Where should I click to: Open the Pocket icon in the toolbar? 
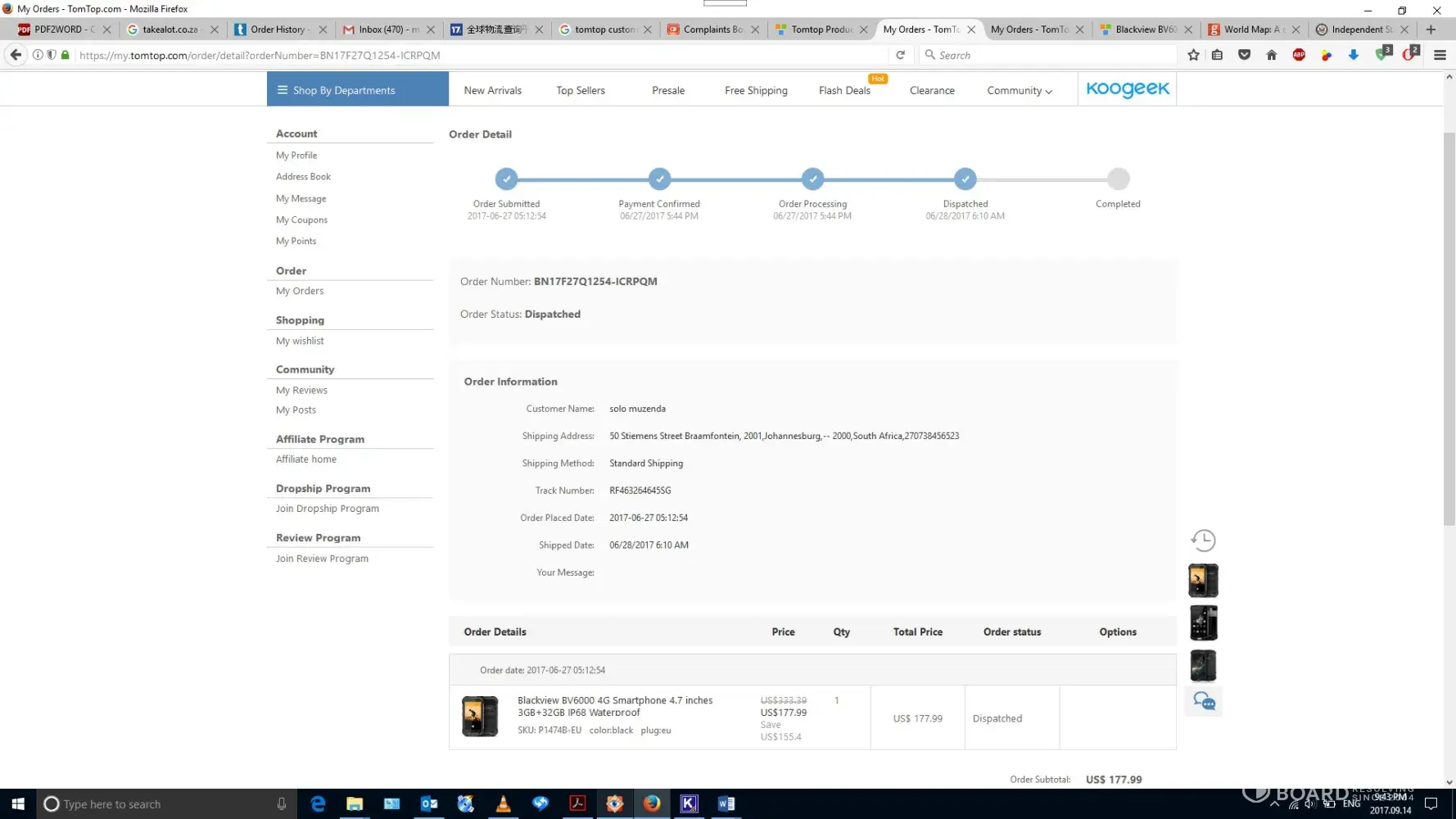click(x=1244, y=55)
